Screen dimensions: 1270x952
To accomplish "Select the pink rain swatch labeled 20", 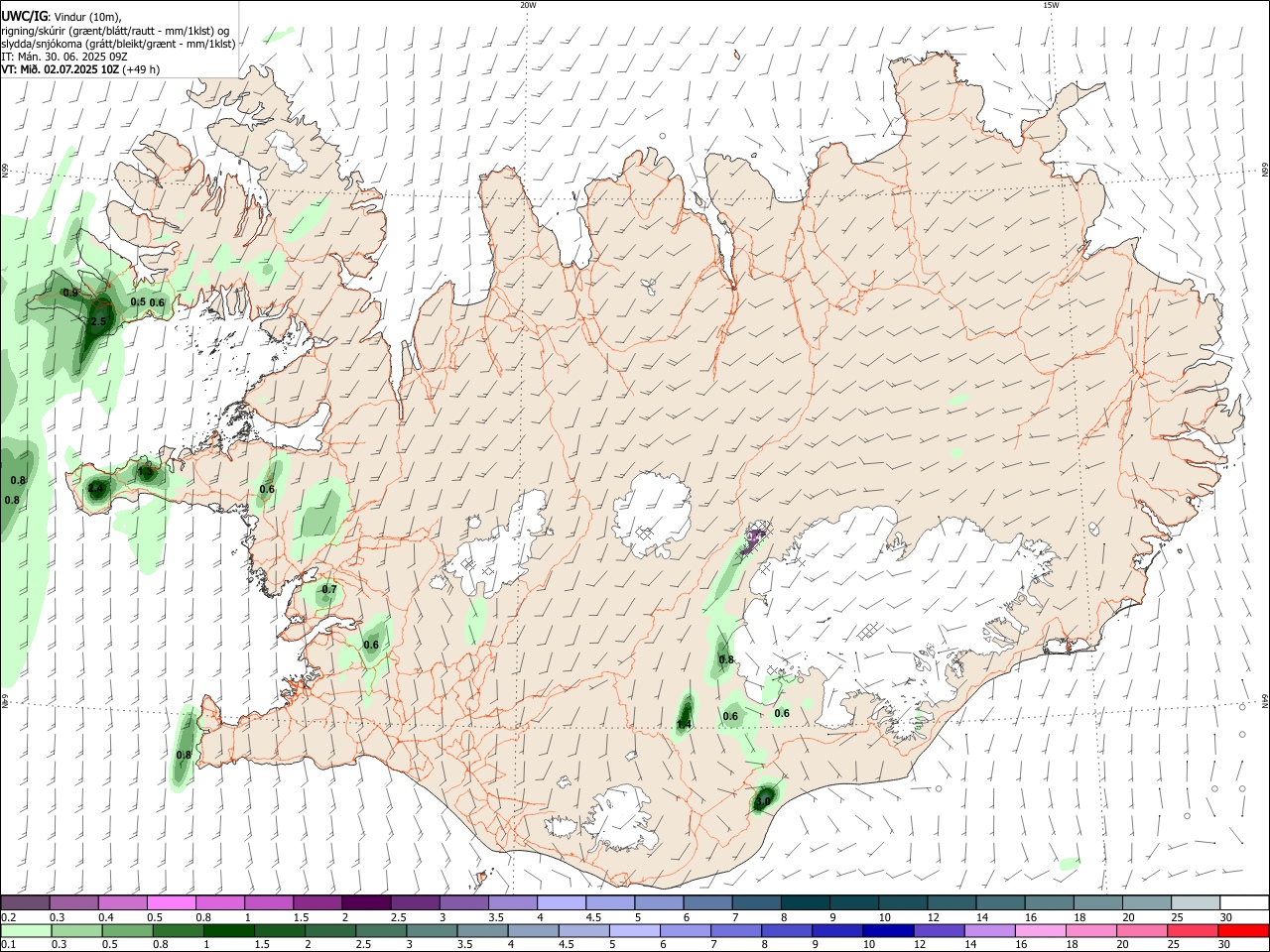I will tap(1142, 931).
